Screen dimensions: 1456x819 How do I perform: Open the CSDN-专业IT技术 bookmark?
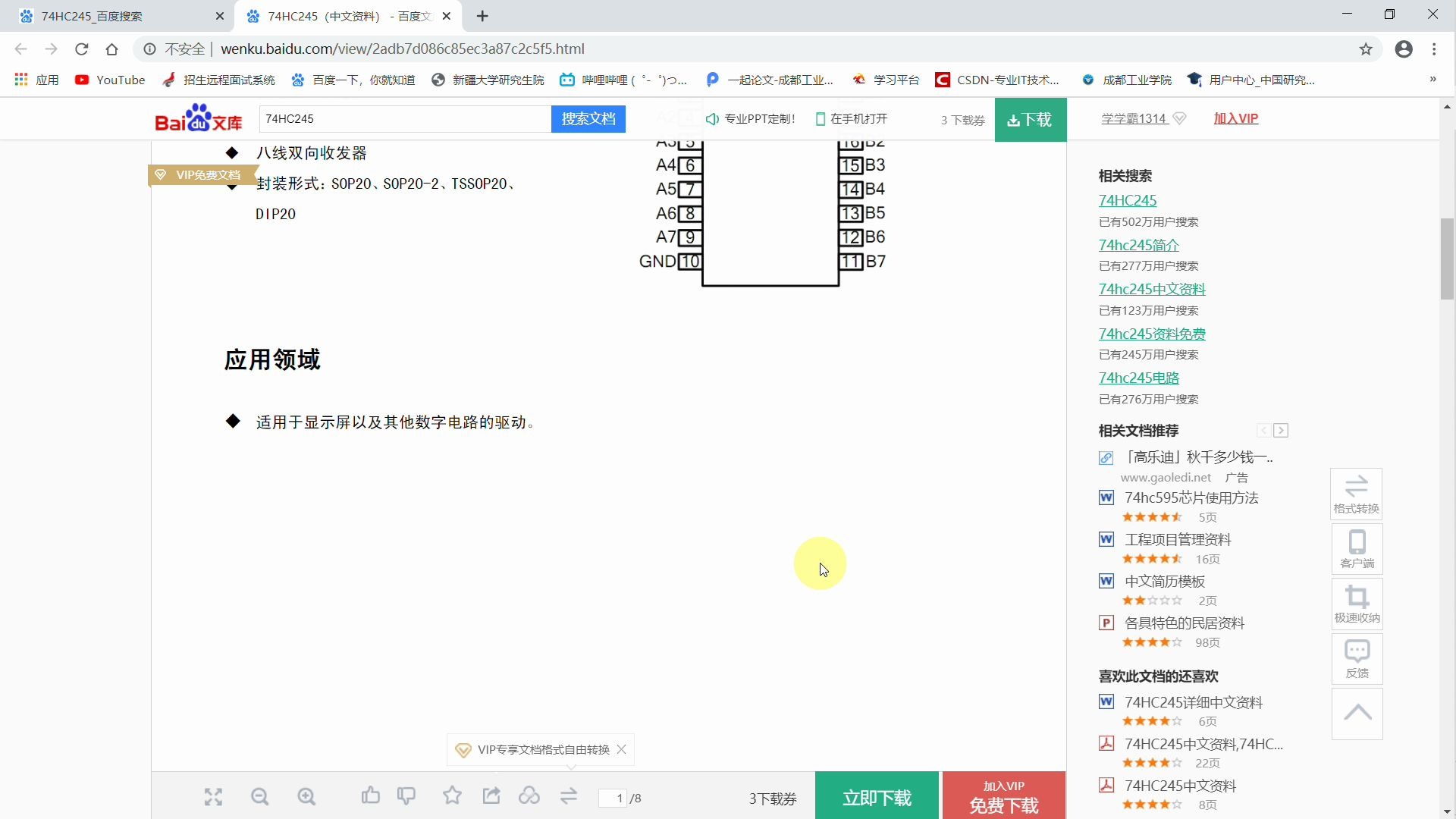pyautogui.click(x=997, y=80)
